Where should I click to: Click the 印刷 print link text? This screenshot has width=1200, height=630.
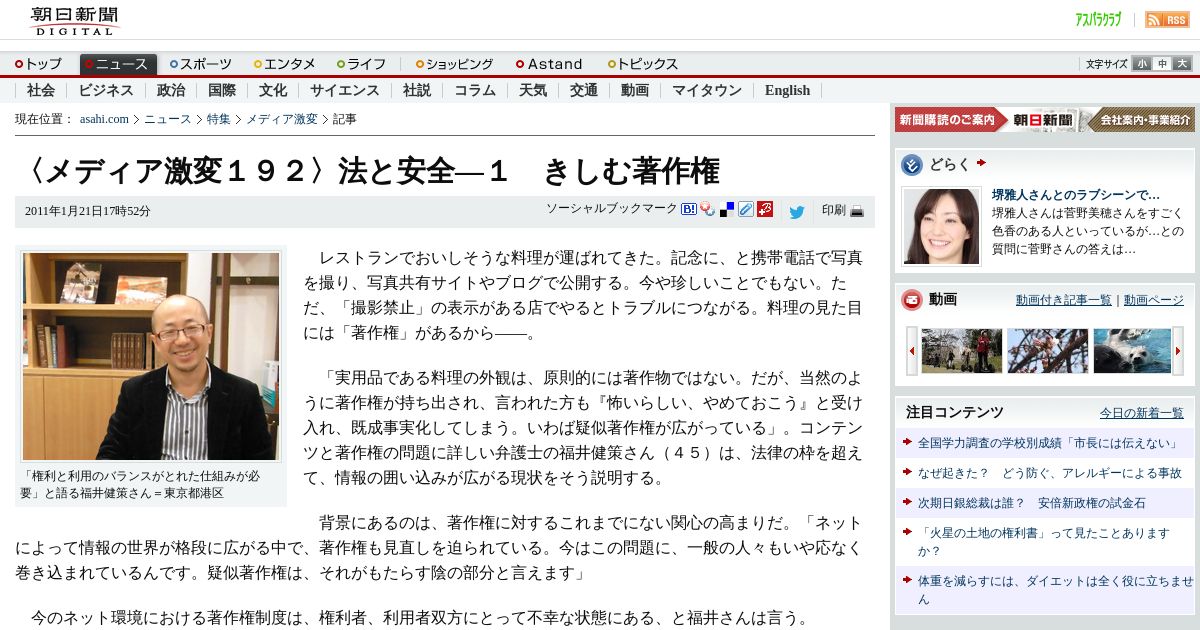[x=834, y=211]
